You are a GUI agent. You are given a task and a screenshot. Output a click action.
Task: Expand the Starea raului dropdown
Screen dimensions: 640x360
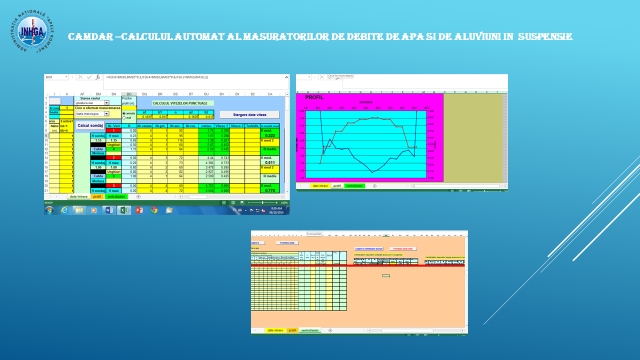107,103
